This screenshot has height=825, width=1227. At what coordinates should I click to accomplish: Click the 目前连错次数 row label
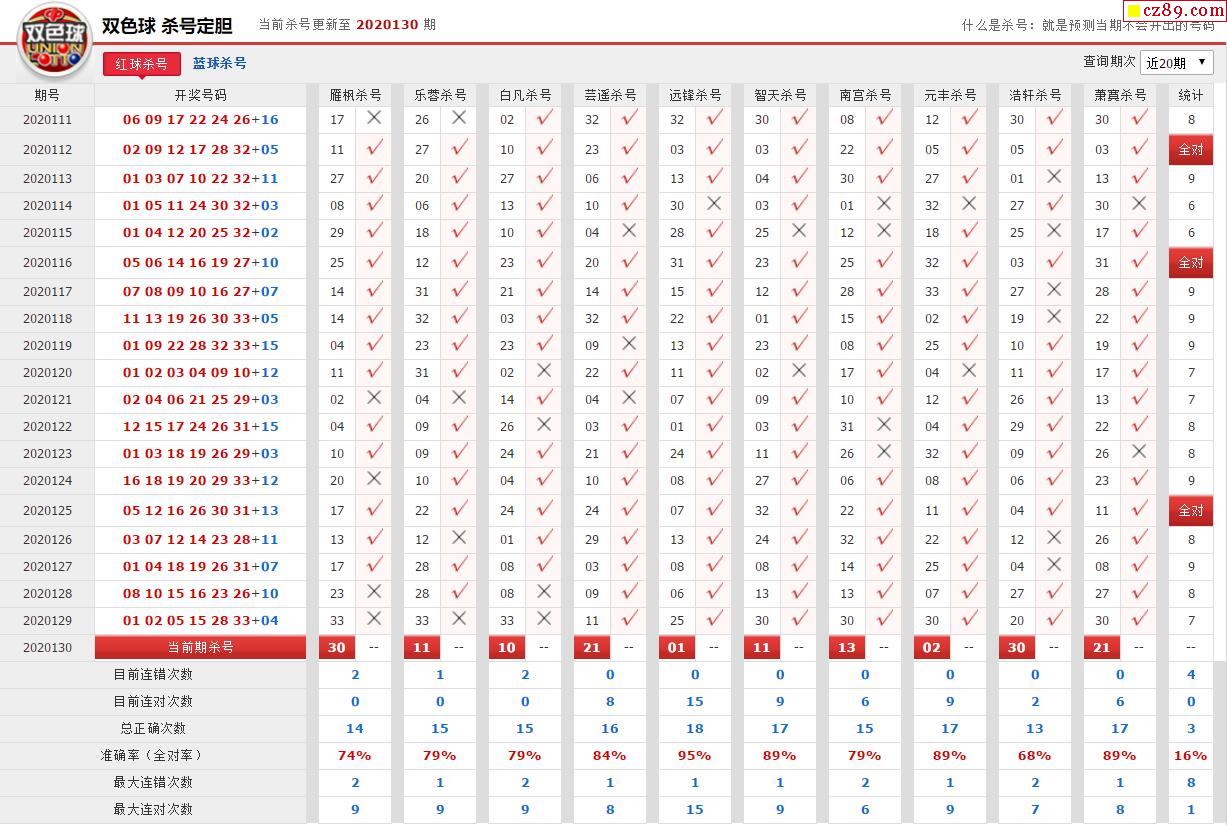point(153,674)
